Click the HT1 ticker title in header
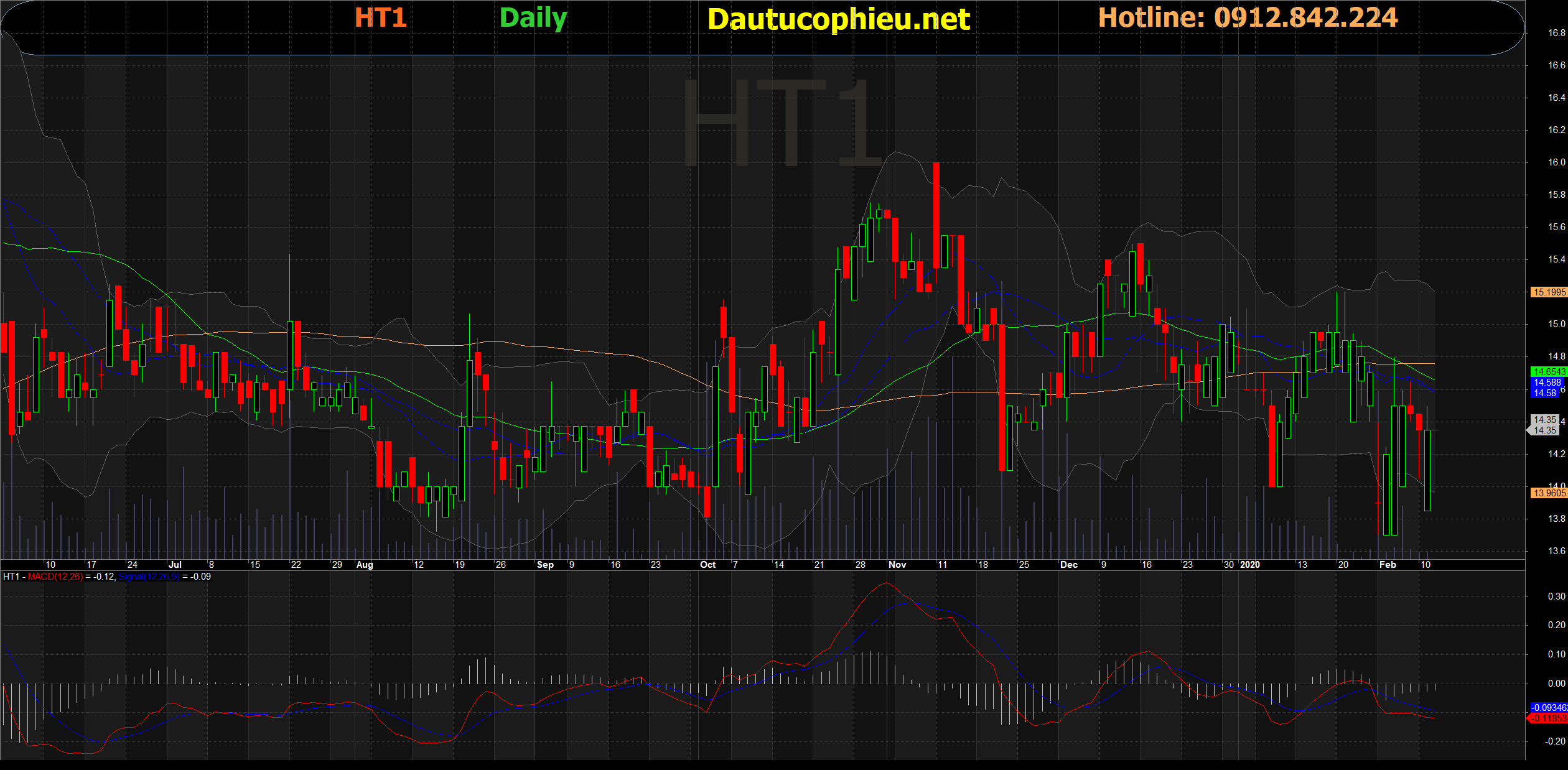The width and height of the screenshot is (1568, 770). click(380, 18)
